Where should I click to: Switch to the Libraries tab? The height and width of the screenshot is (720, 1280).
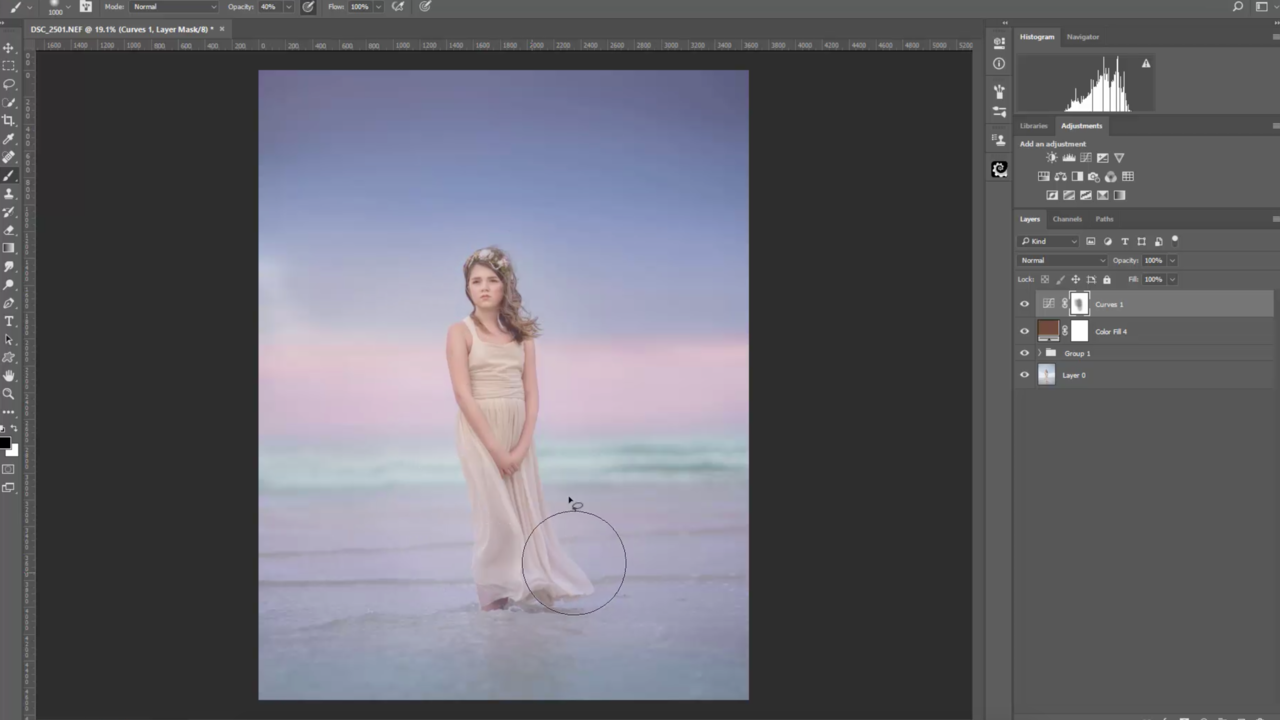click(x=1033, y=126)
